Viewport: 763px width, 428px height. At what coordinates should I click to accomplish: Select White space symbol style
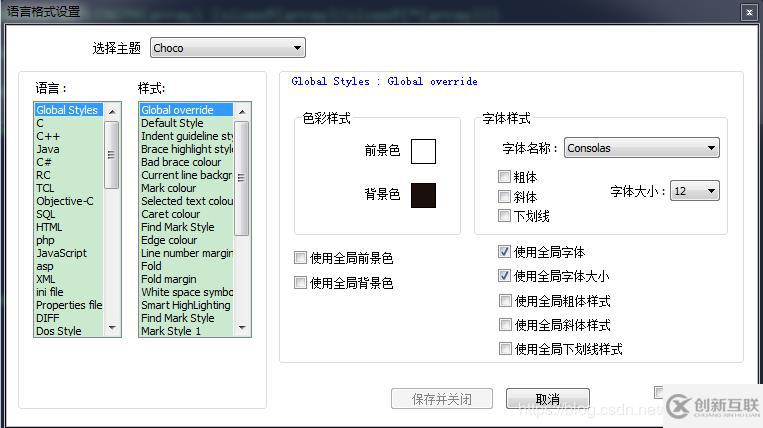click(186, 292)
